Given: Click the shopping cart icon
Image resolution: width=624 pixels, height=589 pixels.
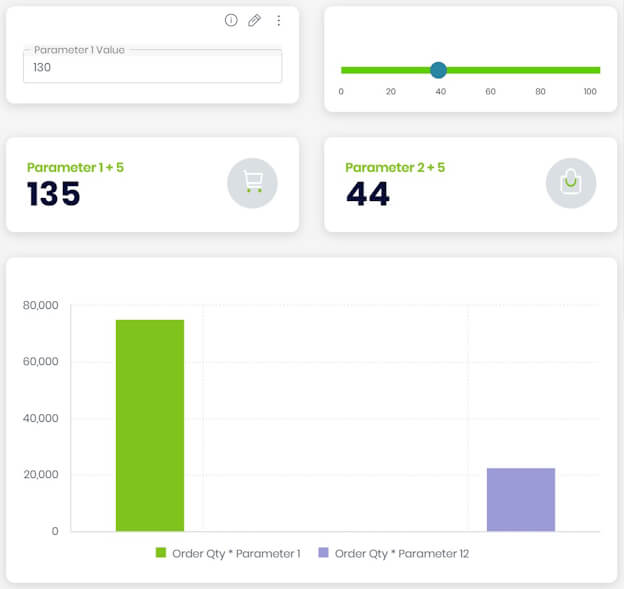Looking at the screenshot, I should click(x=252, y=184).
